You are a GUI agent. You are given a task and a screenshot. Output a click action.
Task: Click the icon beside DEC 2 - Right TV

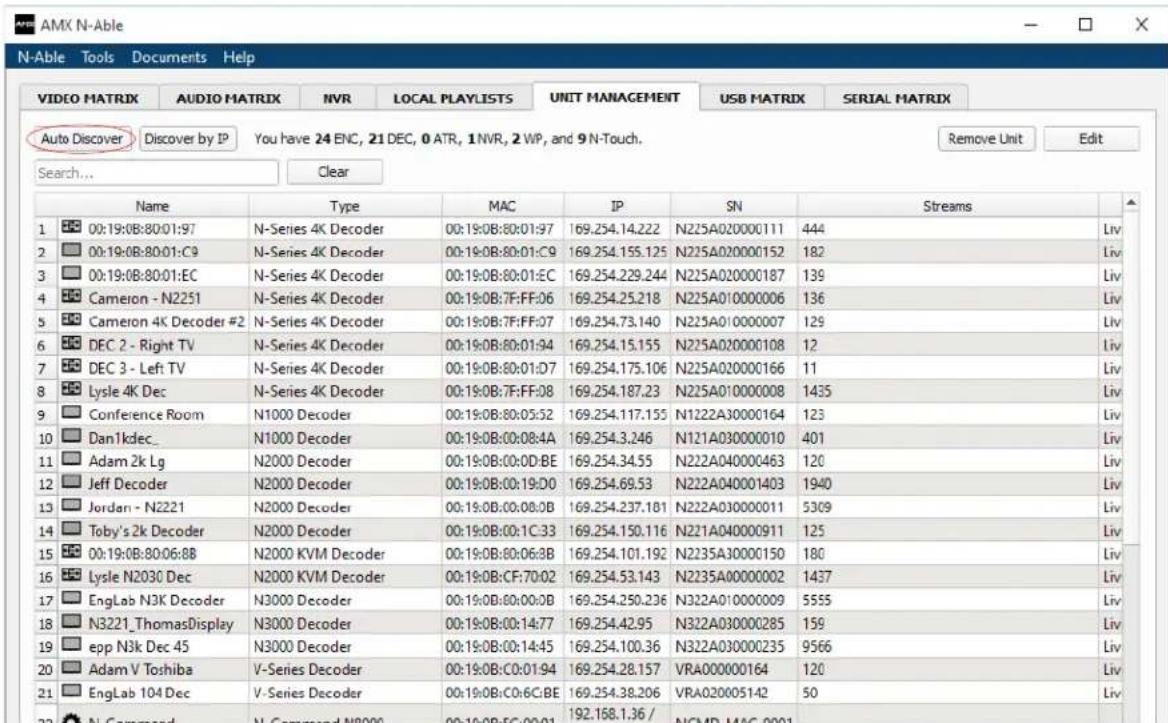pos(72,343)
